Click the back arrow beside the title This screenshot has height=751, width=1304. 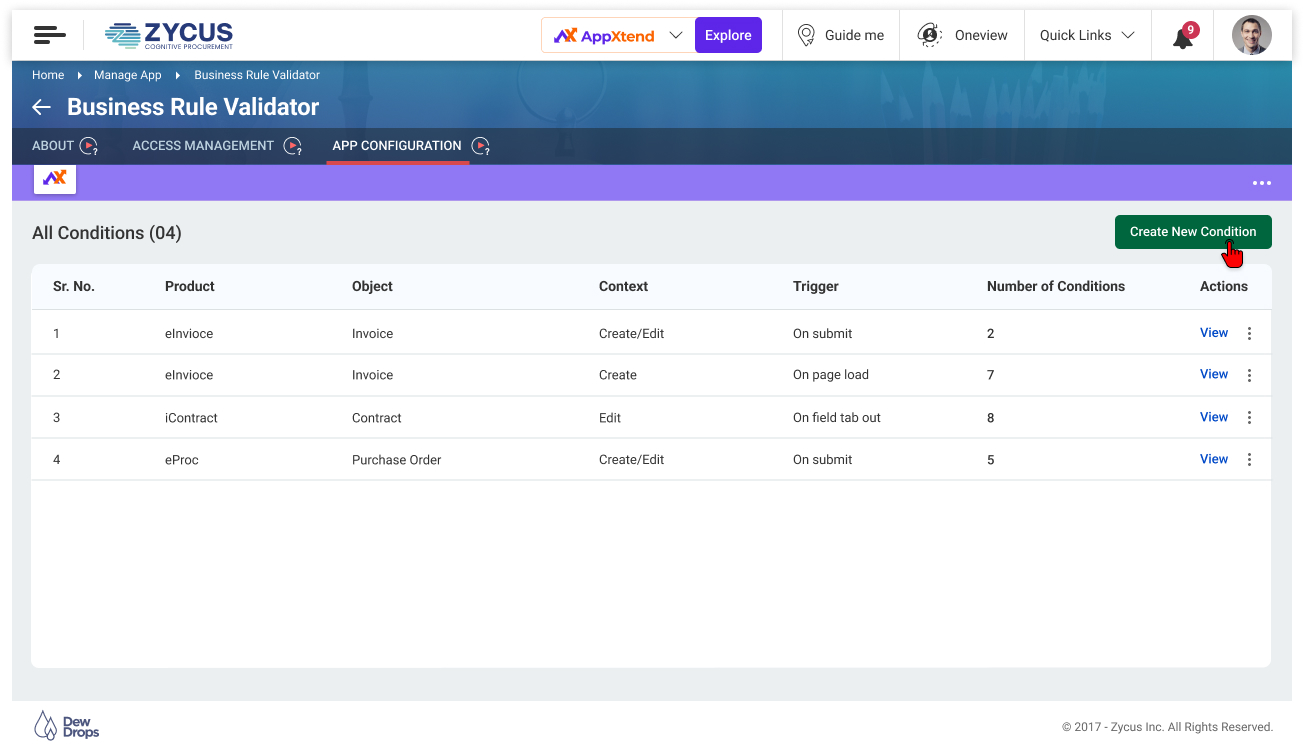[41, 107]
